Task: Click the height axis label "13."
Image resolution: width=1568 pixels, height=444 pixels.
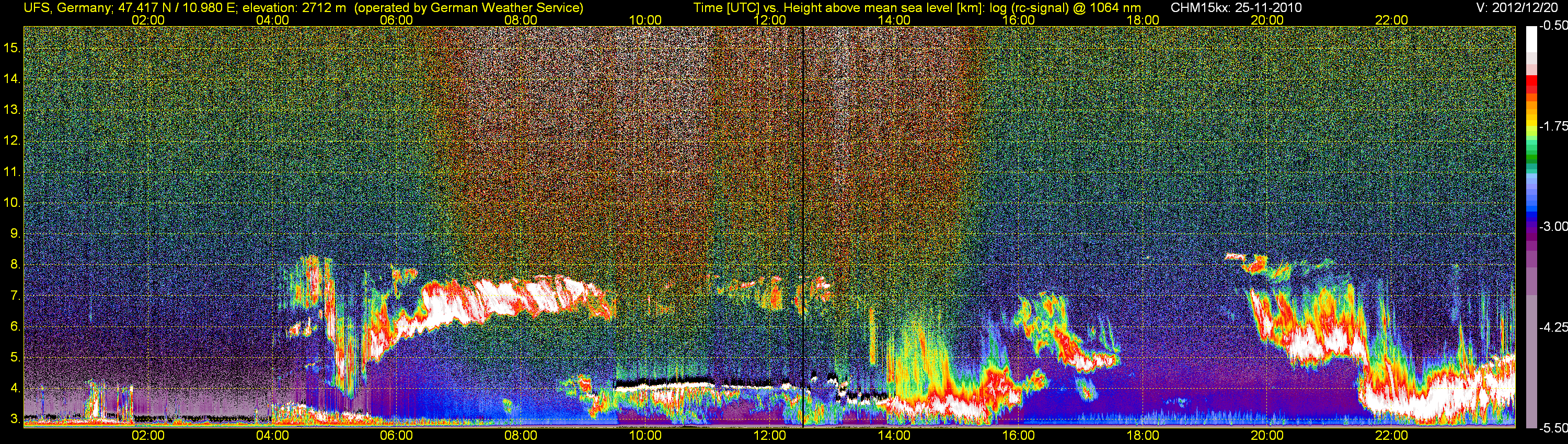Action: pos(12,110)
